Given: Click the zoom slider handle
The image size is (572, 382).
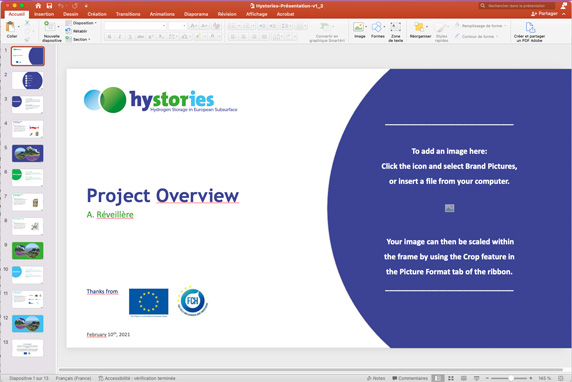Looking at the screenshot, I should point(511,378).
